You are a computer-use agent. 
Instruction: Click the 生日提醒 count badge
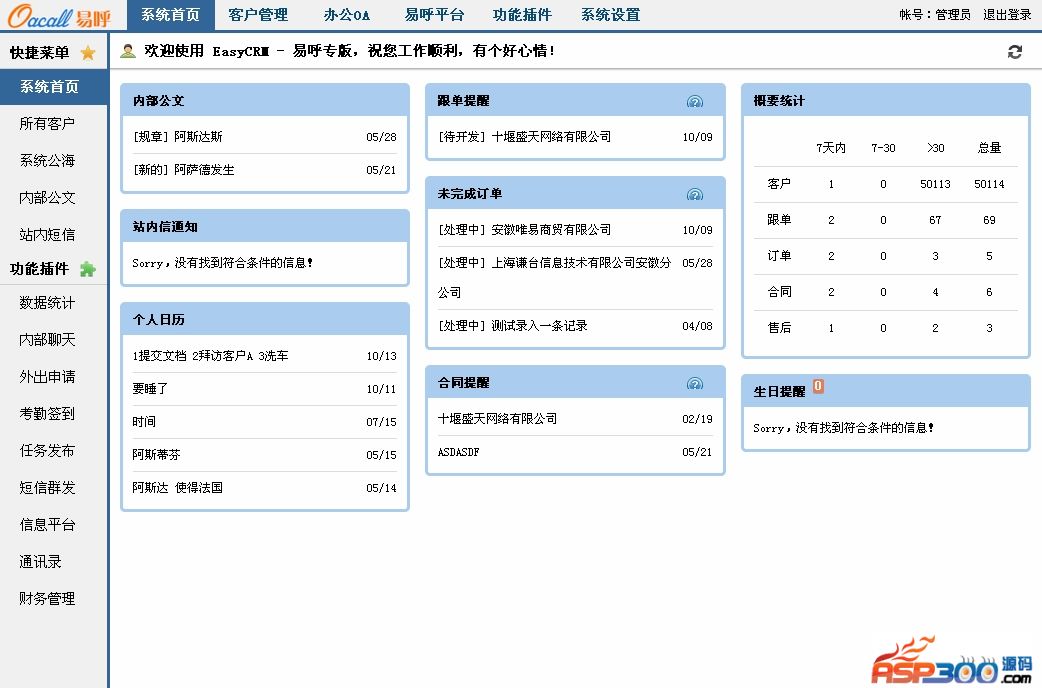tap(818, 387)
